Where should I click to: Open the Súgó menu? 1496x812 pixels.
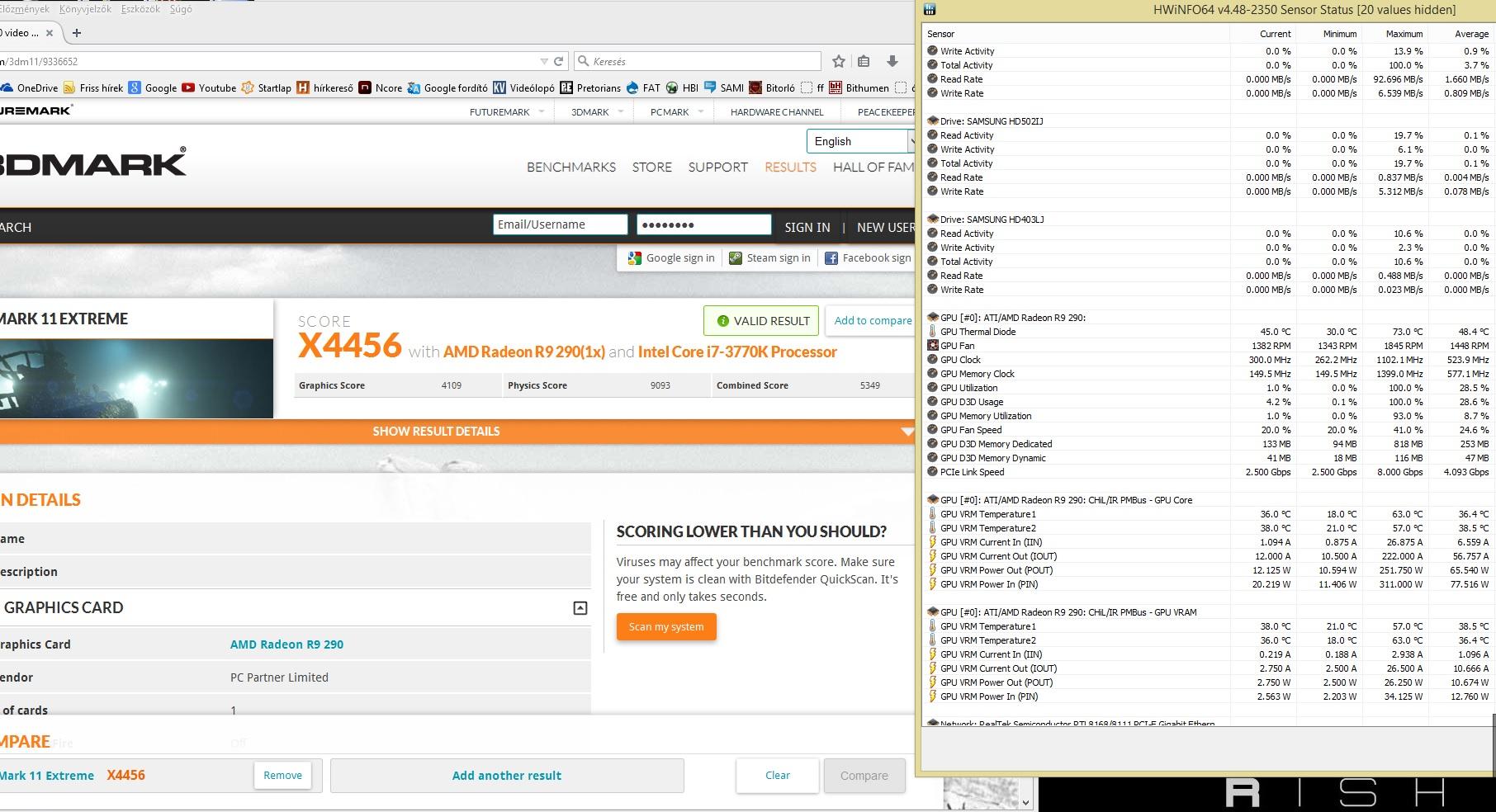[180, 9]
